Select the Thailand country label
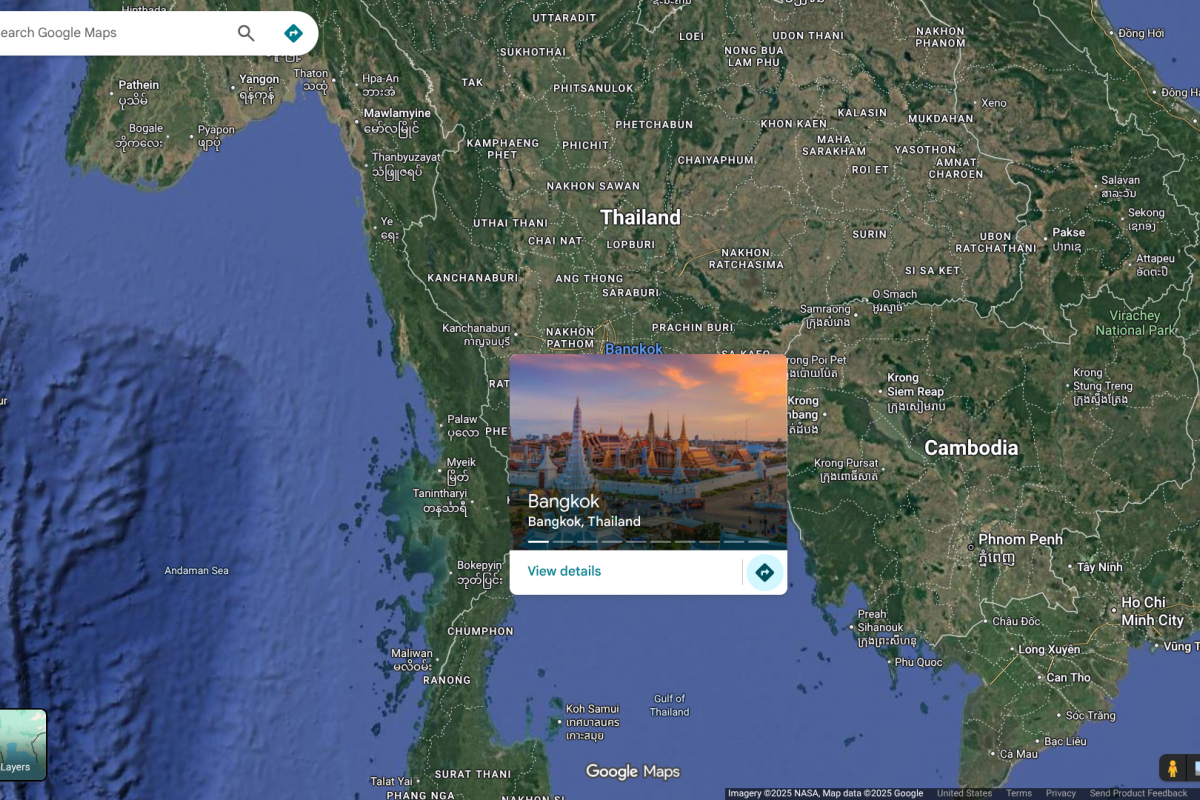This screenshot has width=1200, height=800. pyautogui.click(x=640, y=217)
